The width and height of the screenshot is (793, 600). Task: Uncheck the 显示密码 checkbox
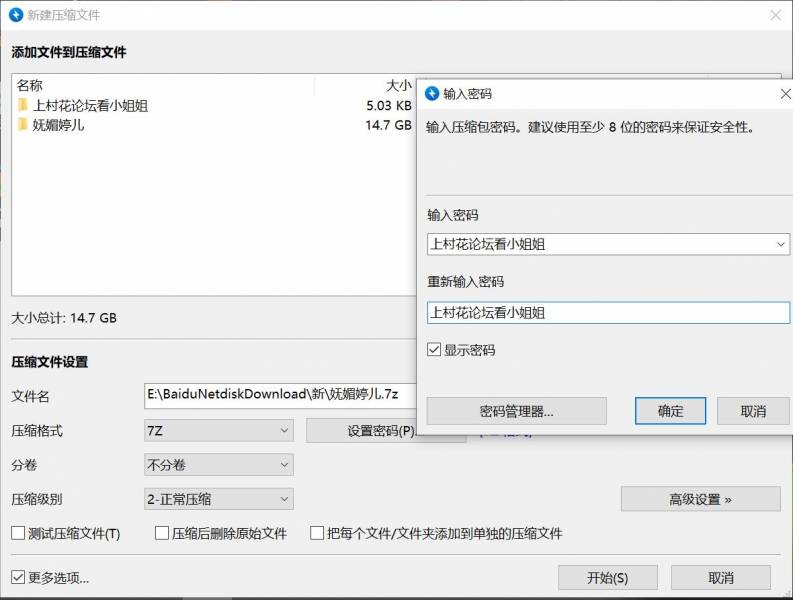[434, 350]
